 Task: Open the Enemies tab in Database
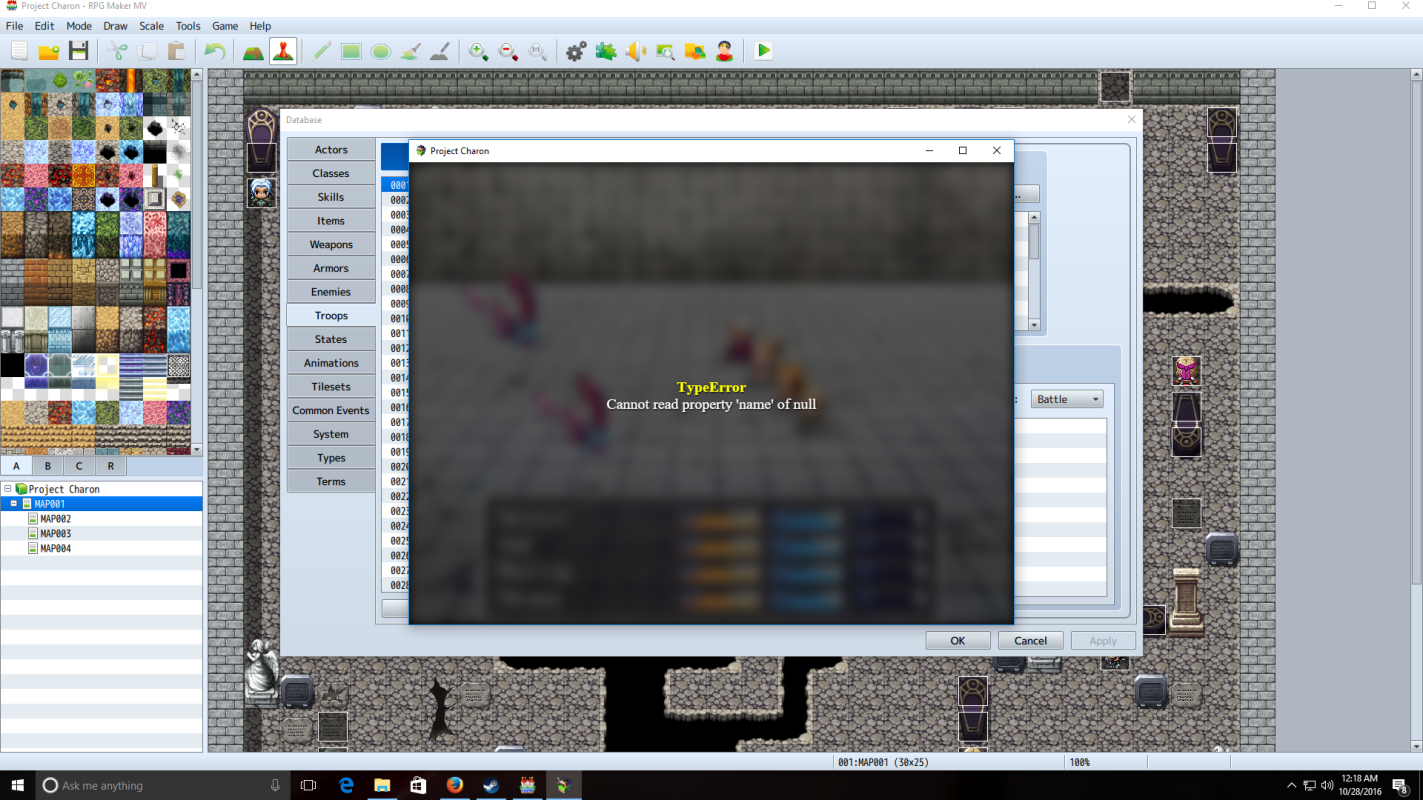331,292
